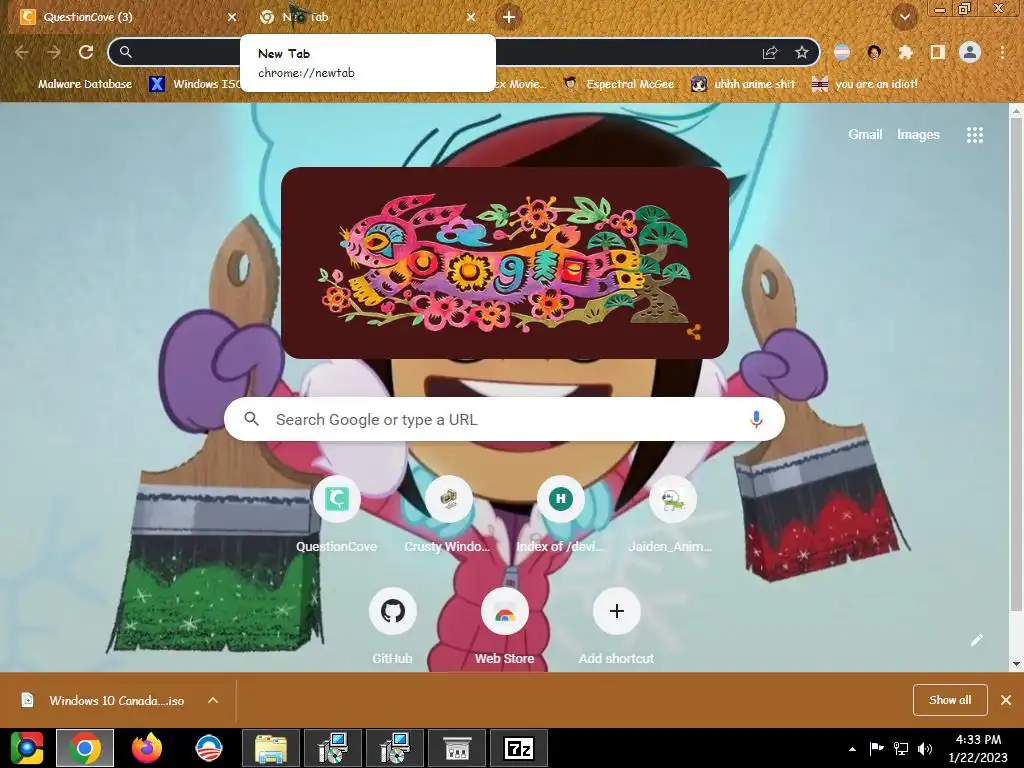The image size is (1024, 768).
Task: Open the Extensions puzzle piece menu
Action: coord(905,52)
